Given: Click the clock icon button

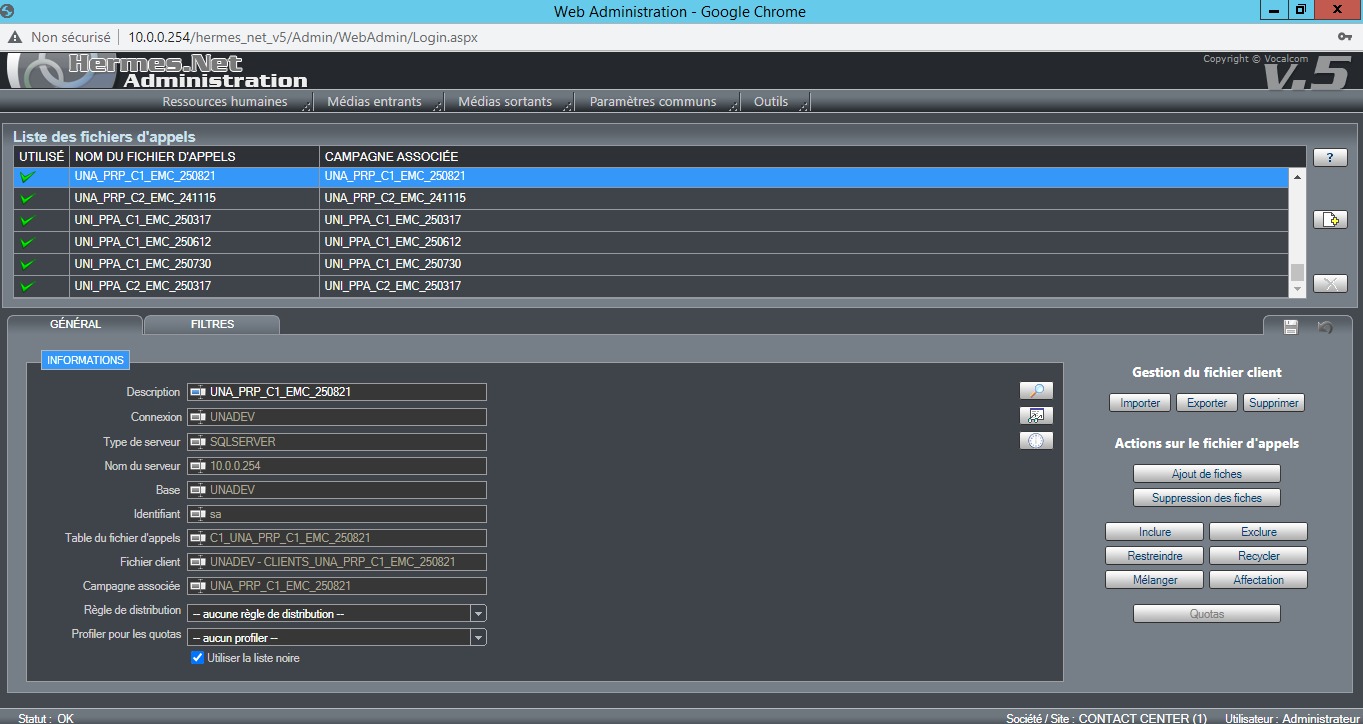Looking at the screenshot, I should [1036, 441].
